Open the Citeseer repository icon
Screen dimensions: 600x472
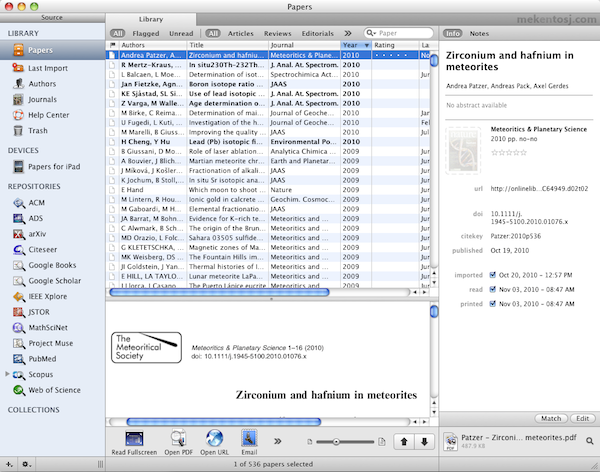[x=19, y=250]
